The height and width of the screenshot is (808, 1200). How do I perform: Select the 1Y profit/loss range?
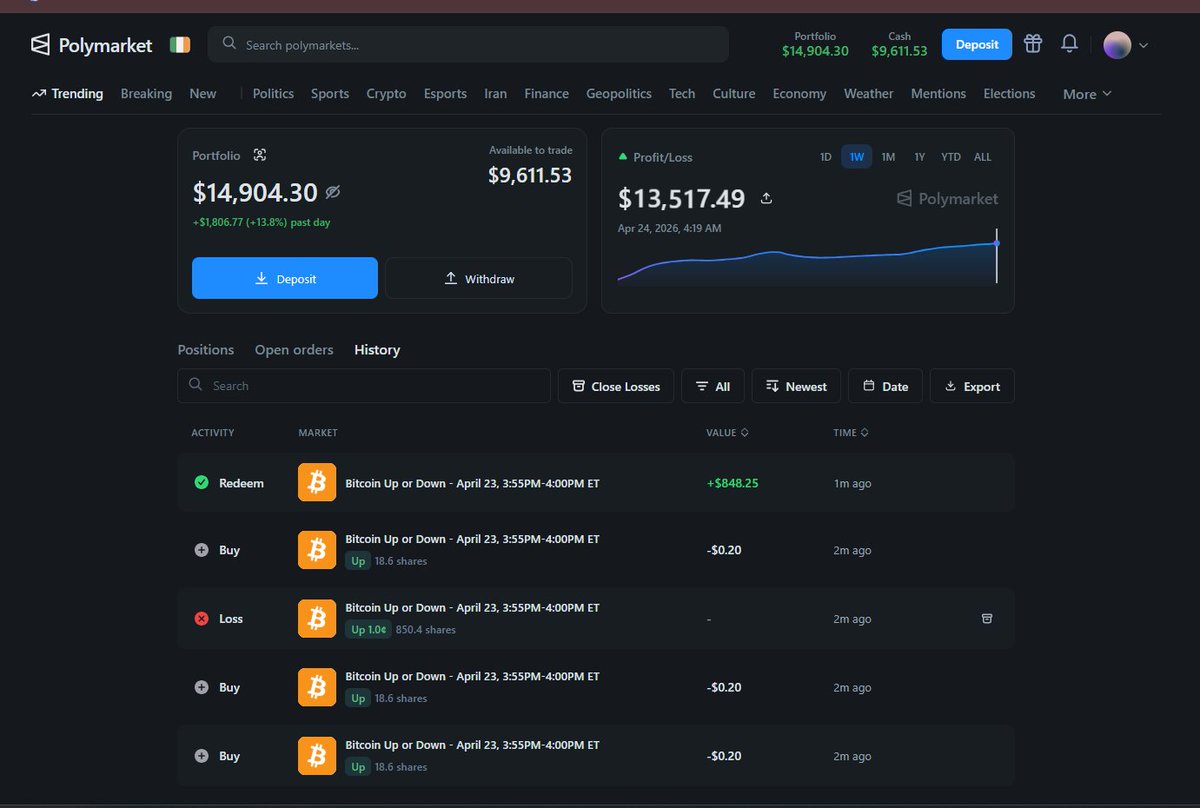coord(920,157)
